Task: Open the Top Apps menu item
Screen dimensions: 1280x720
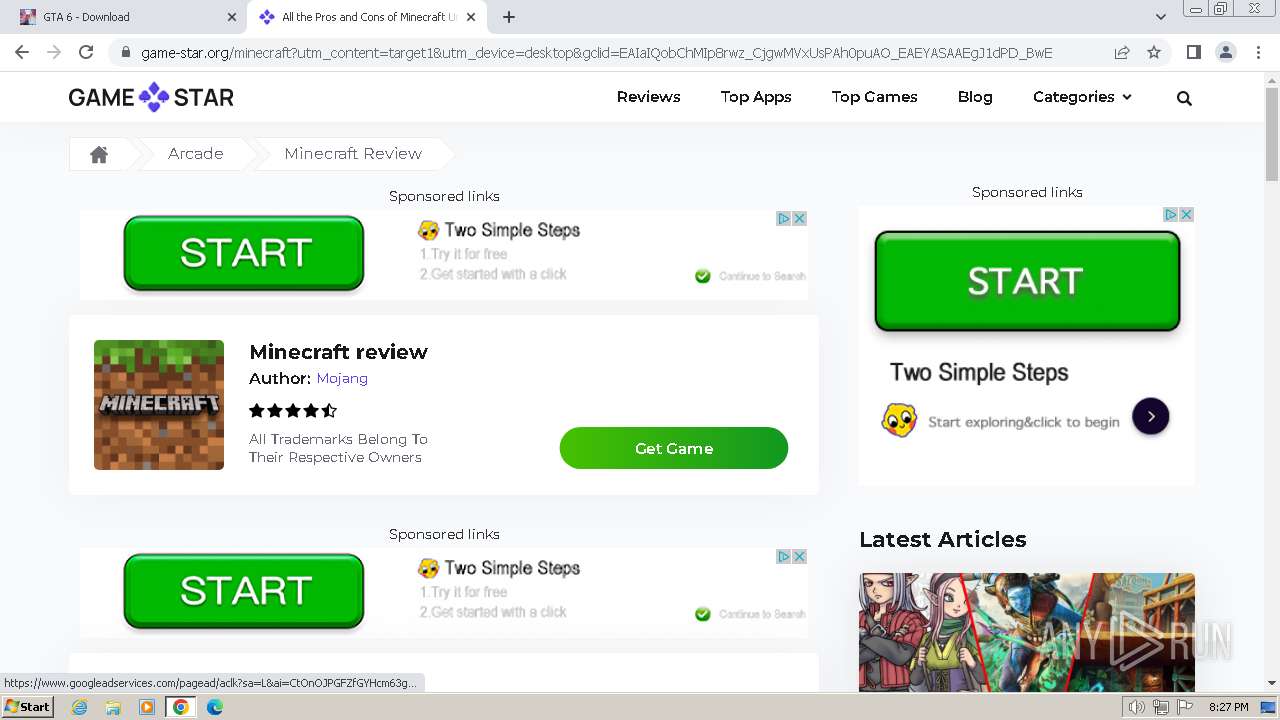Action: [x=756, y=97]
